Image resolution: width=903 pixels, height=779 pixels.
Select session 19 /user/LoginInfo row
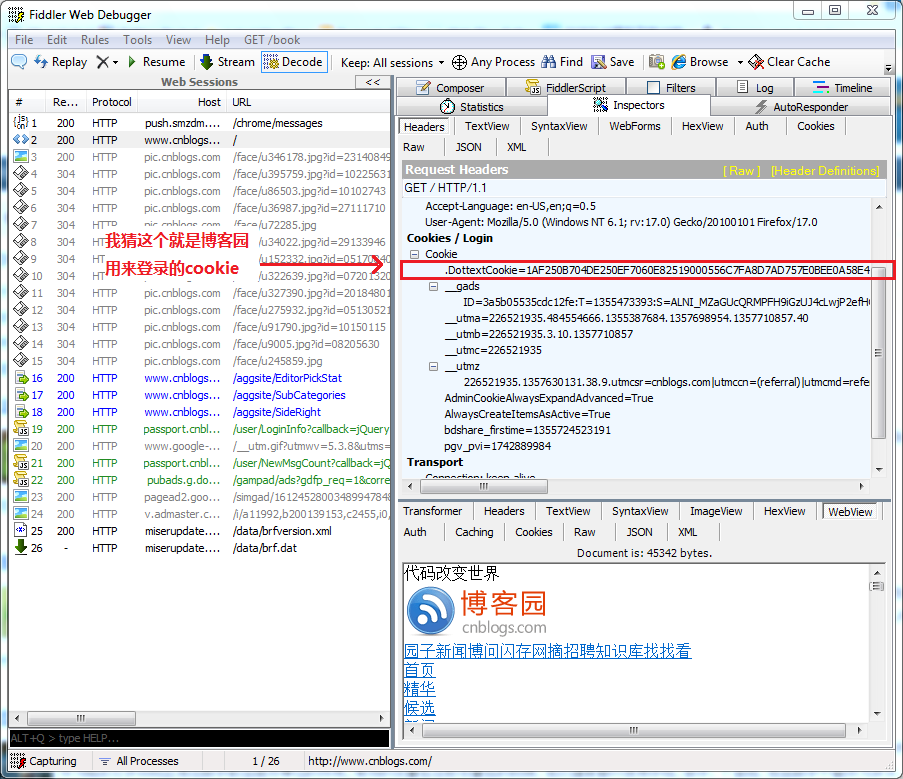(x=200, y=429)
